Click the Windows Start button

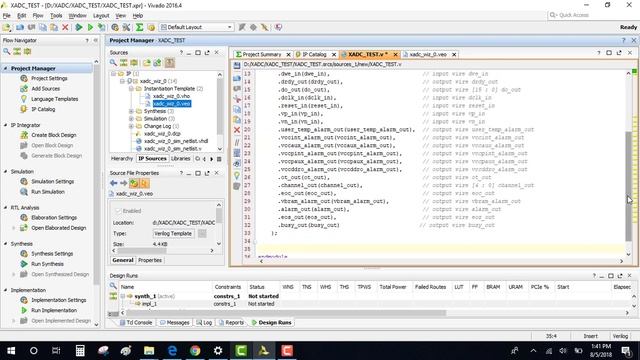pyautogui.click(x=11, y=351)
